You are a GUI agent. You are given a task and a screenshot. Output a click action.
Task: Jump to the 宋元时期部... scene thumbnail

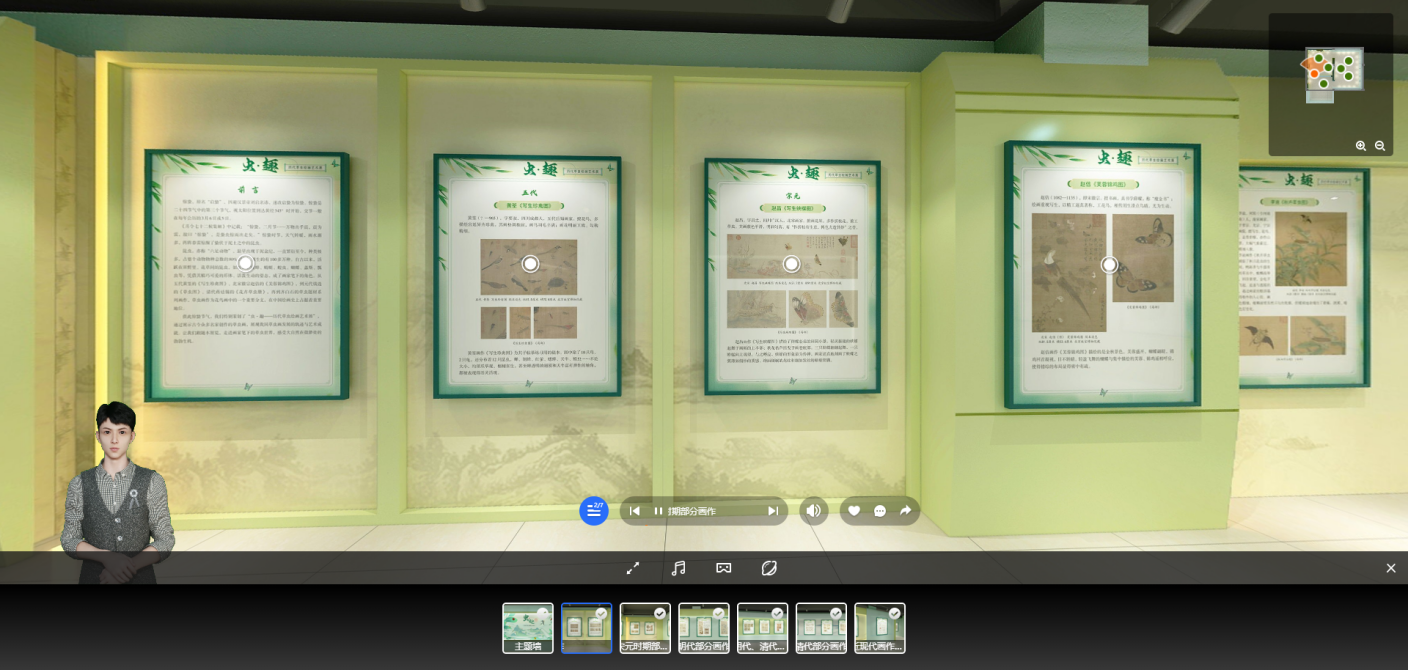pyautogui.click(x=645, y=628)
